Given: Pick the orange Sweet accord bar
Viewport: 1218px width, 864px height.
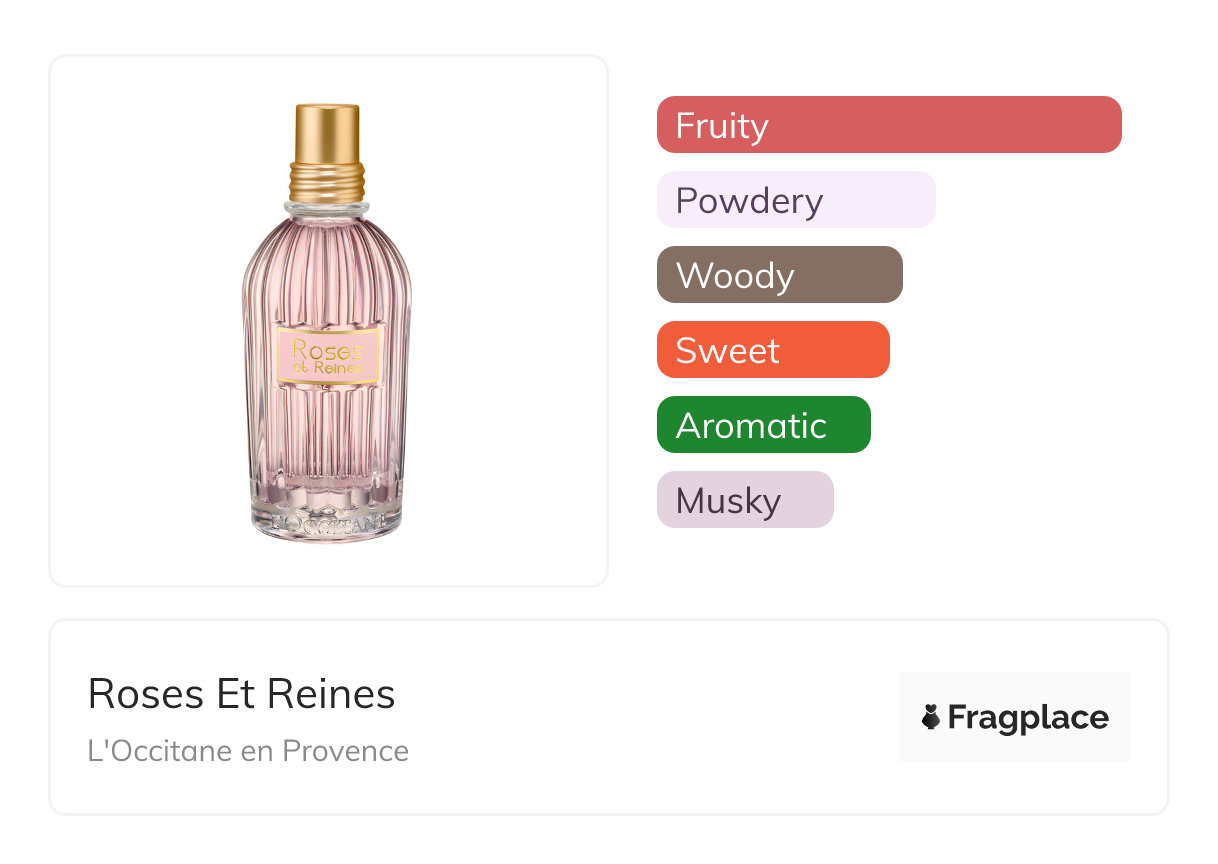Looking at the screenshot, I should click(772, 350).
